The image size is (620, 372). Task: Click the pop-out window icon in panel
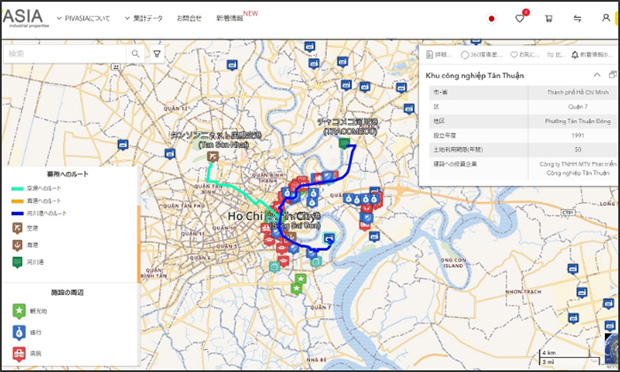point(612,75)
